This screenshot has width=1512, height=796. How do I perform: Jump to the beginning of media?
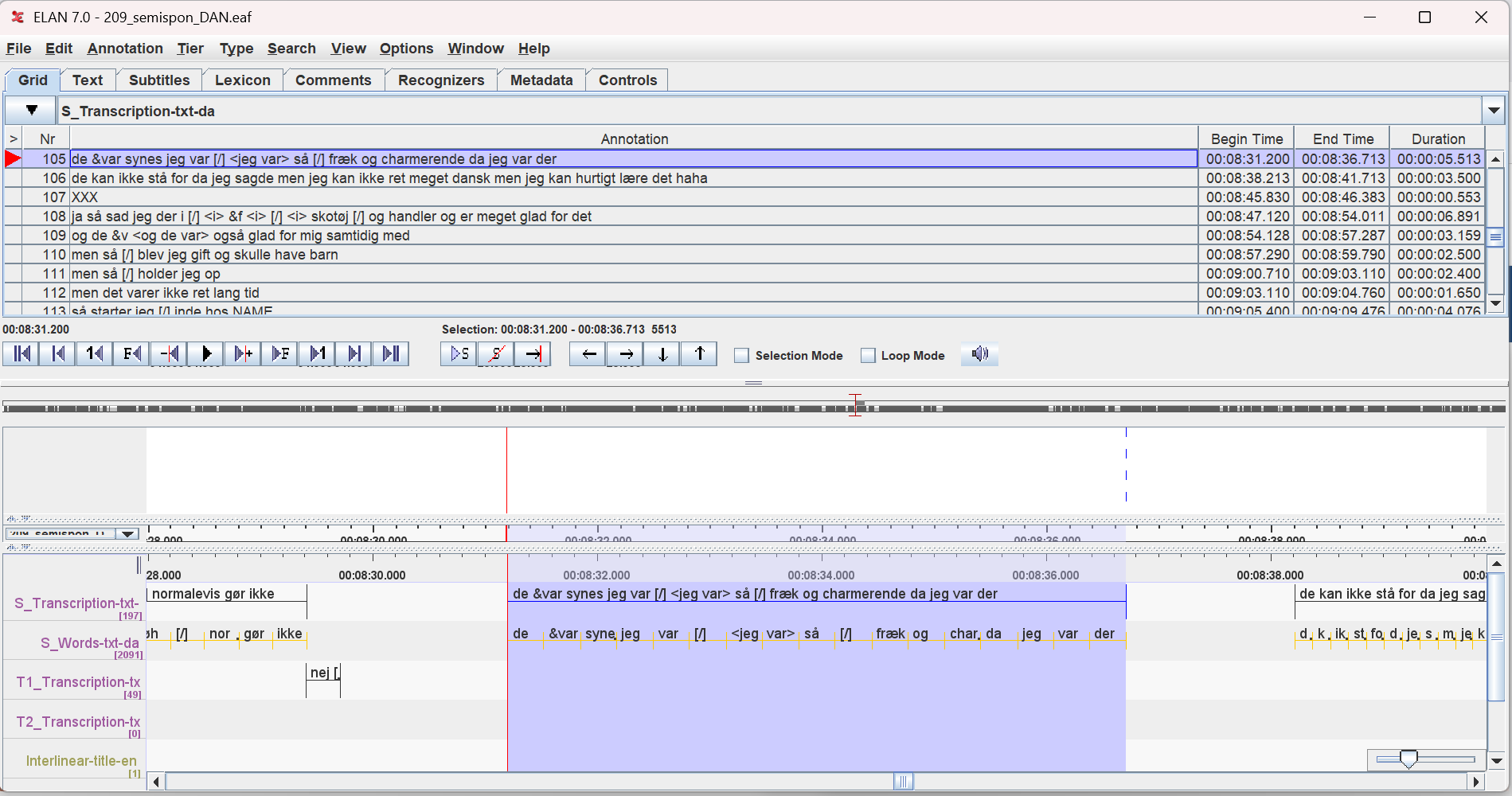pyautogui.click(x=21, y=354)
